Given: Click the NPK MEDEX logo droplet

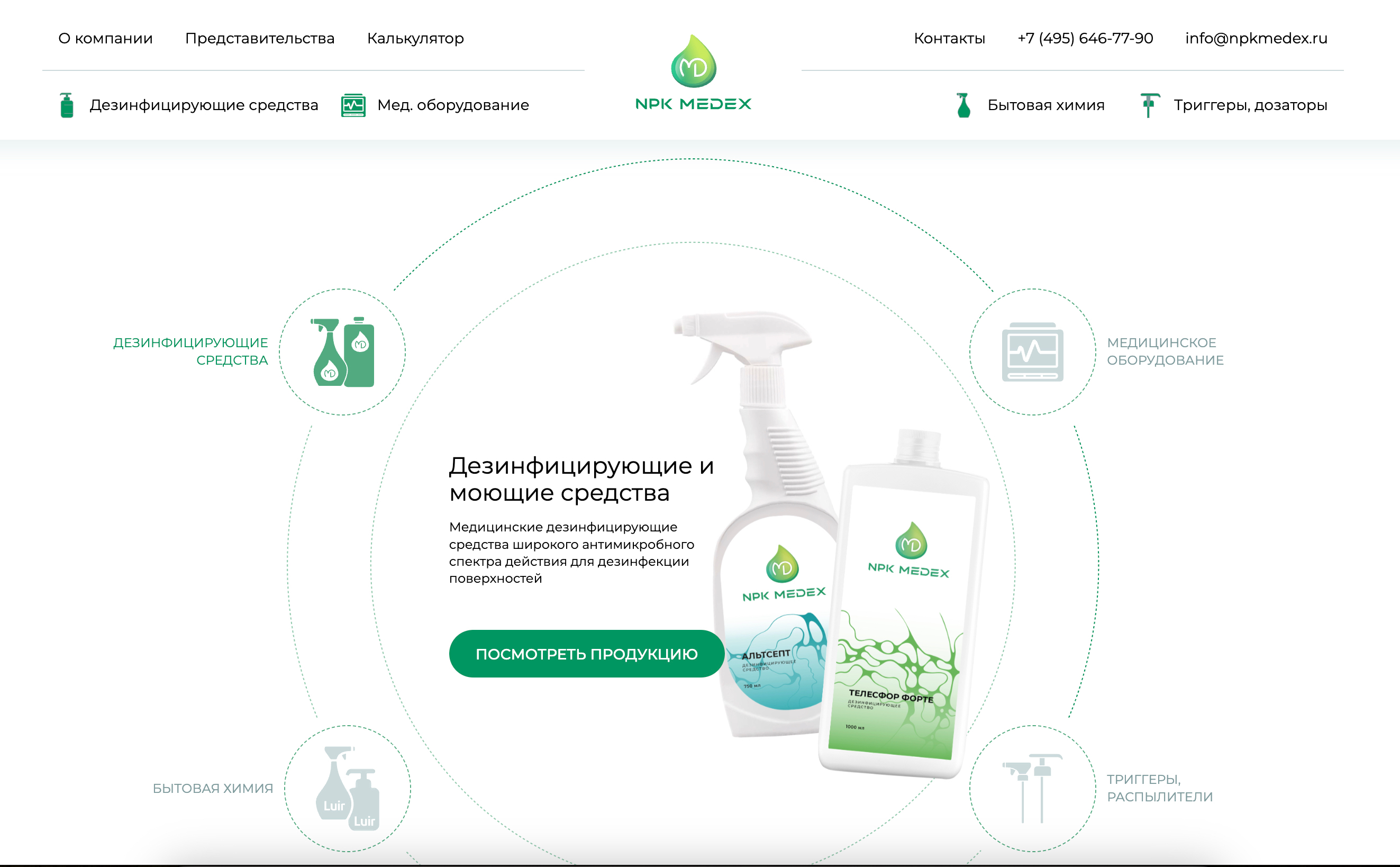Looking at the screenshot, I should pyautogui.click(x=694, y=61).
